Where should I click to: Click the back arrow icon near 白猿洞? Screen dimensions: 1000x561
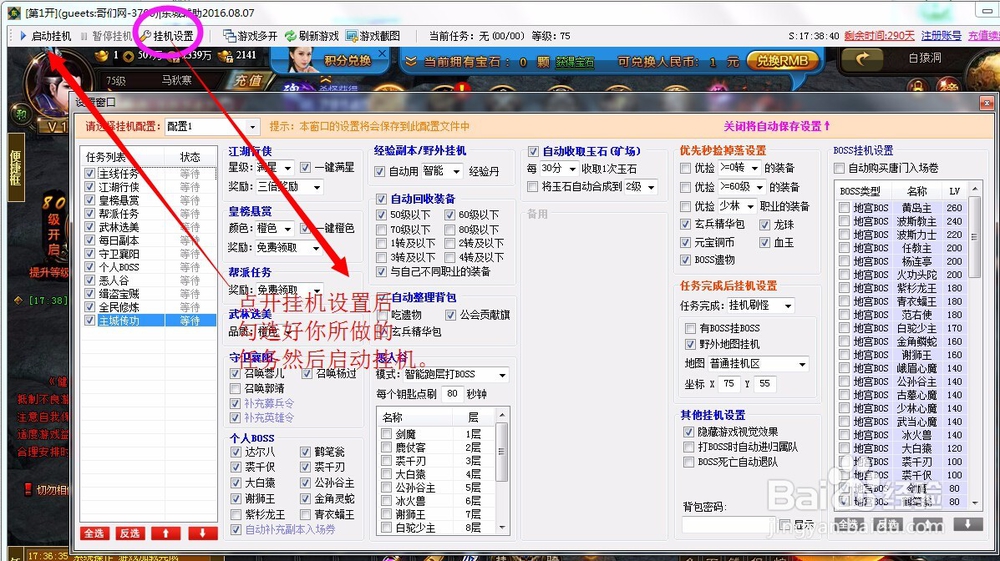click(x=863, y=59)
